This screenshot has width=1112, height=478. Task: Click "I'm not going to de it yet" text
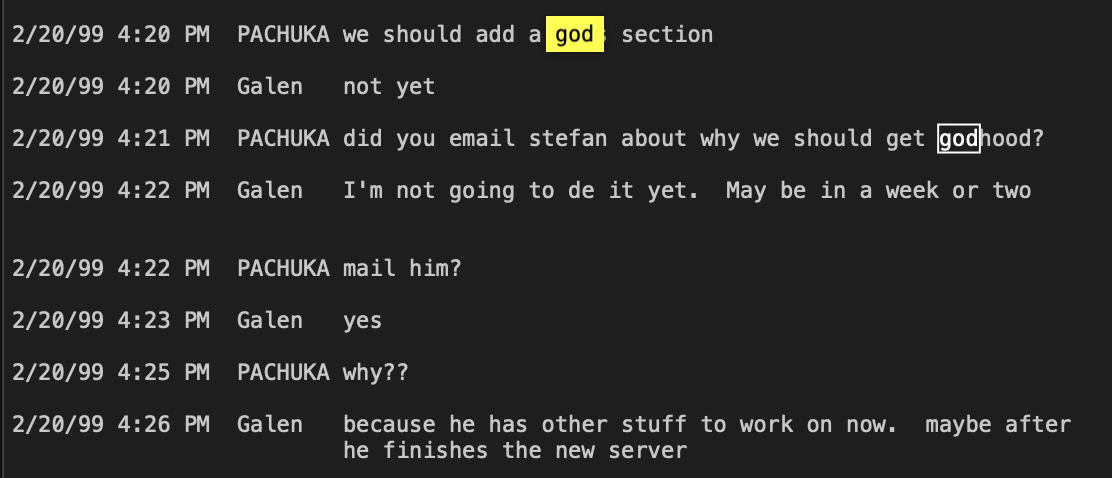click(x=520, y=191)
